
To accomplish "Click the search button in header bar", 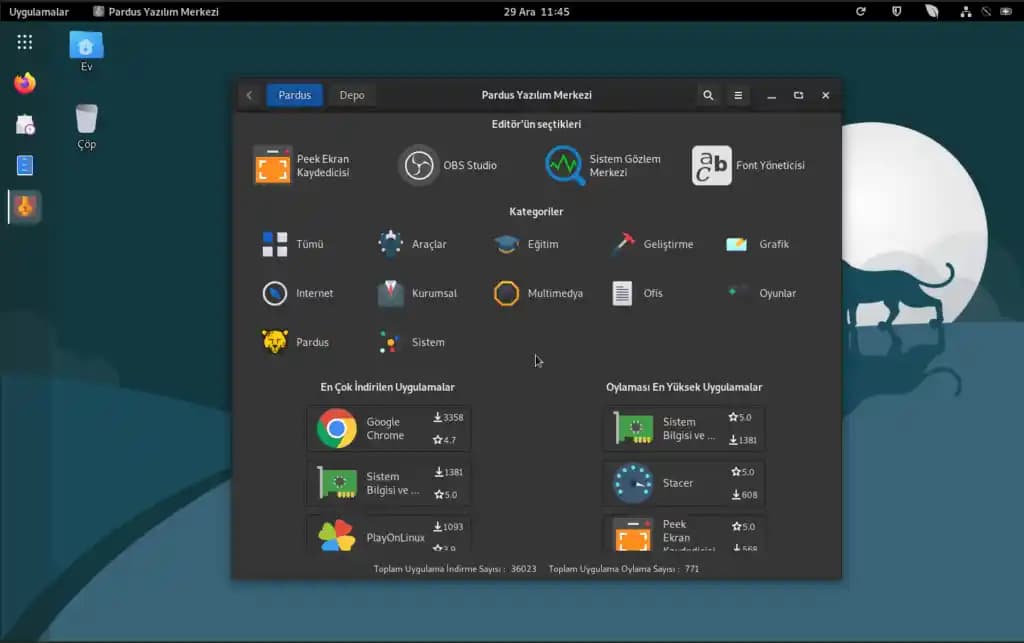I will 708,95.
